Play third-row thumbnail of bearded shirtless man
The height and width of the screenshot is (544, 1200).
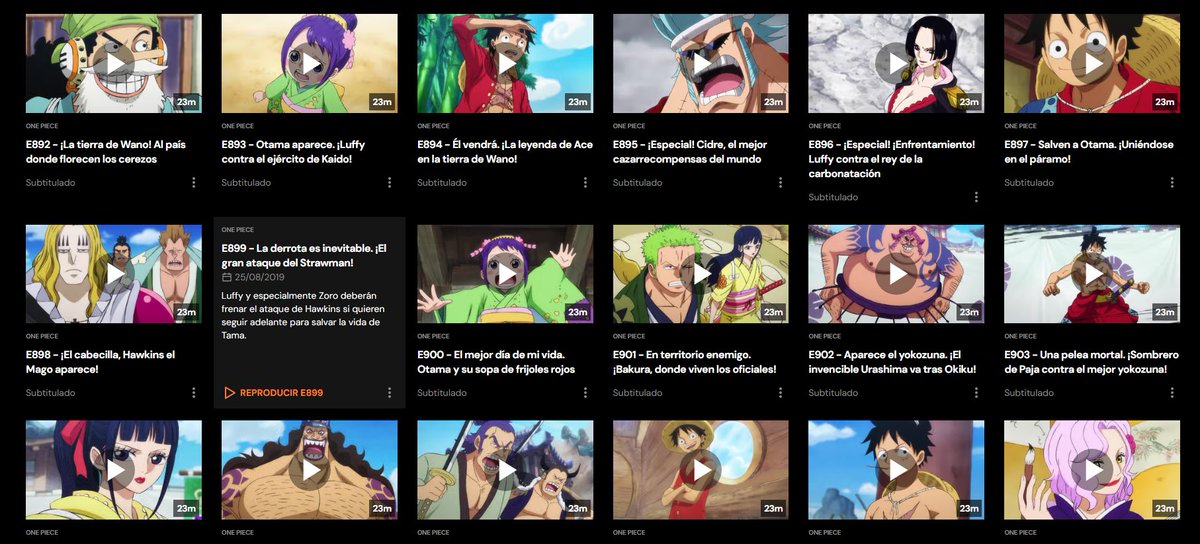(x=309, y=469)
